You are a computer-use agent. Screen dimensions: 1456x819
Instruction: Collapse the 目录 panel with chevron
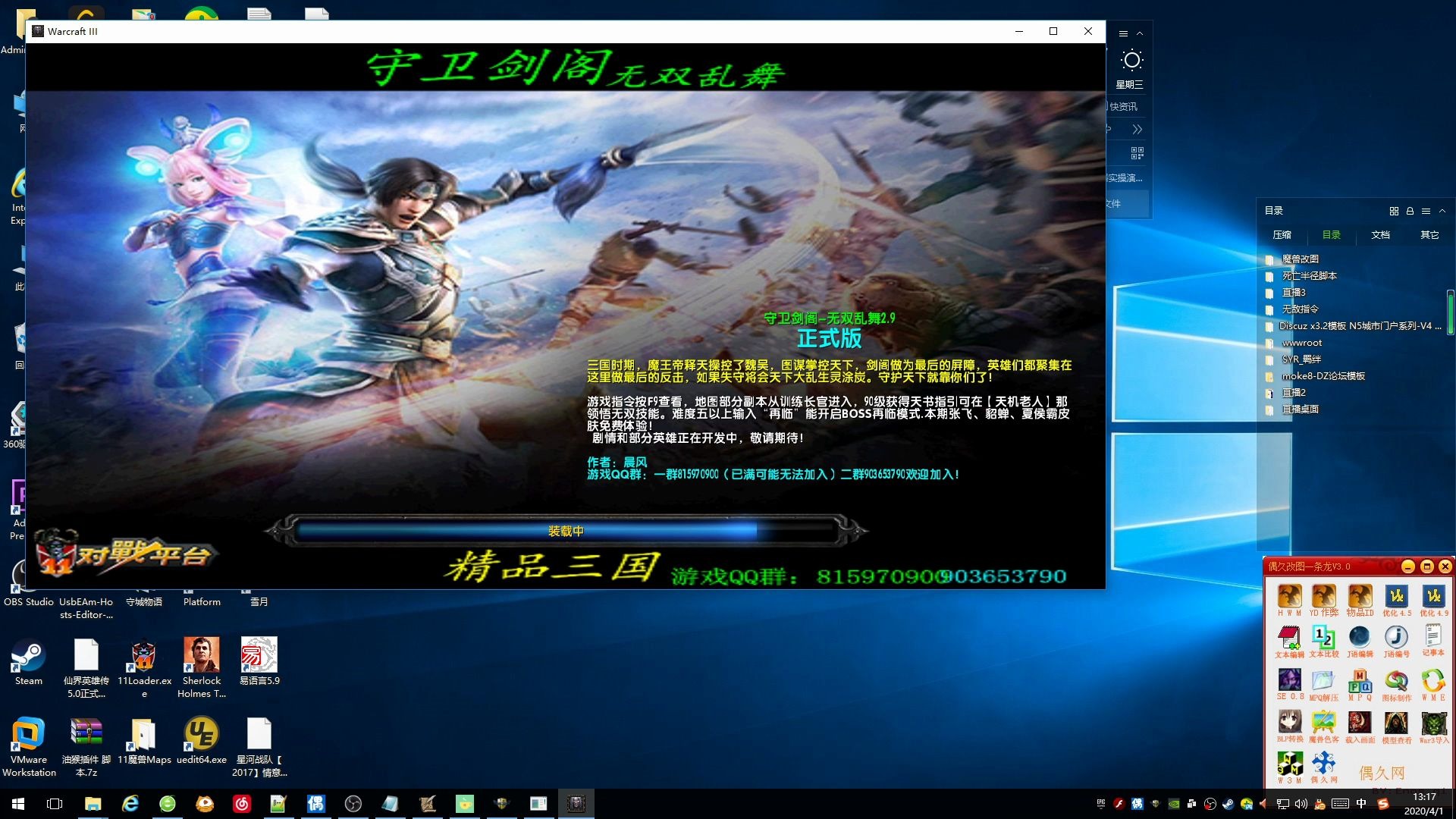tap(1442, 211)
